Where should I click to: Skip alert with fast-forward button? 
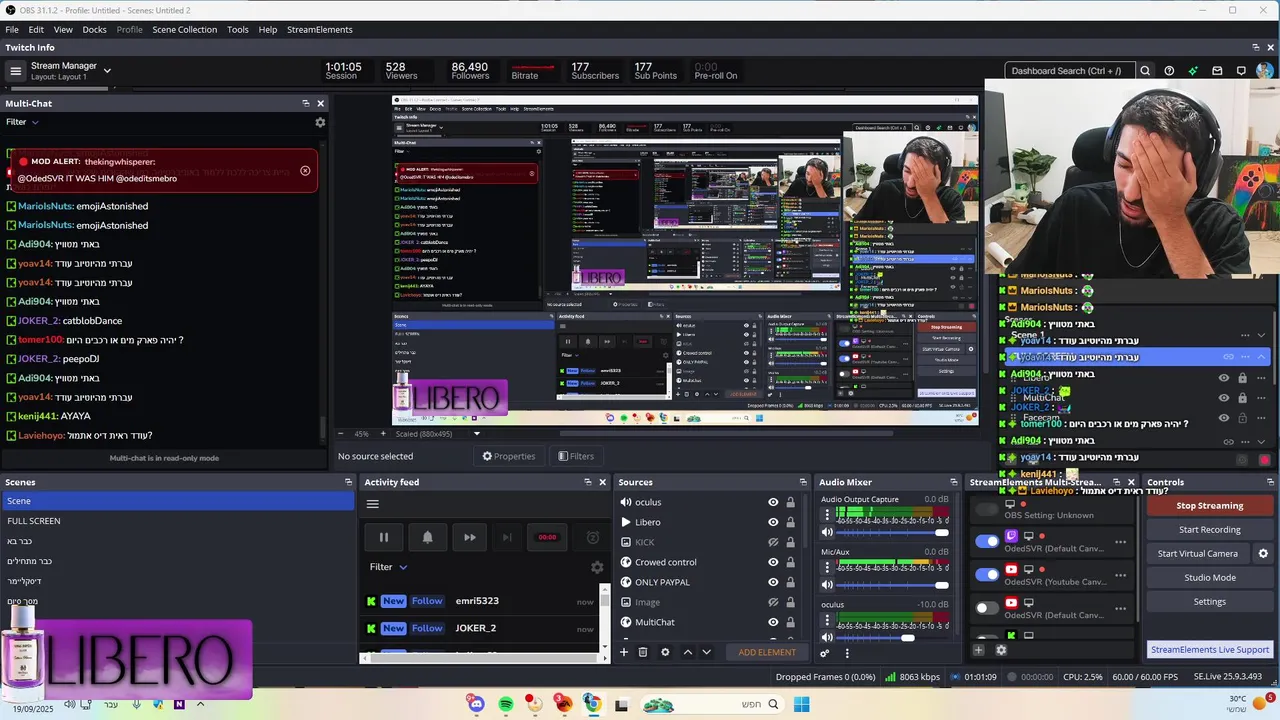point(469,537)
